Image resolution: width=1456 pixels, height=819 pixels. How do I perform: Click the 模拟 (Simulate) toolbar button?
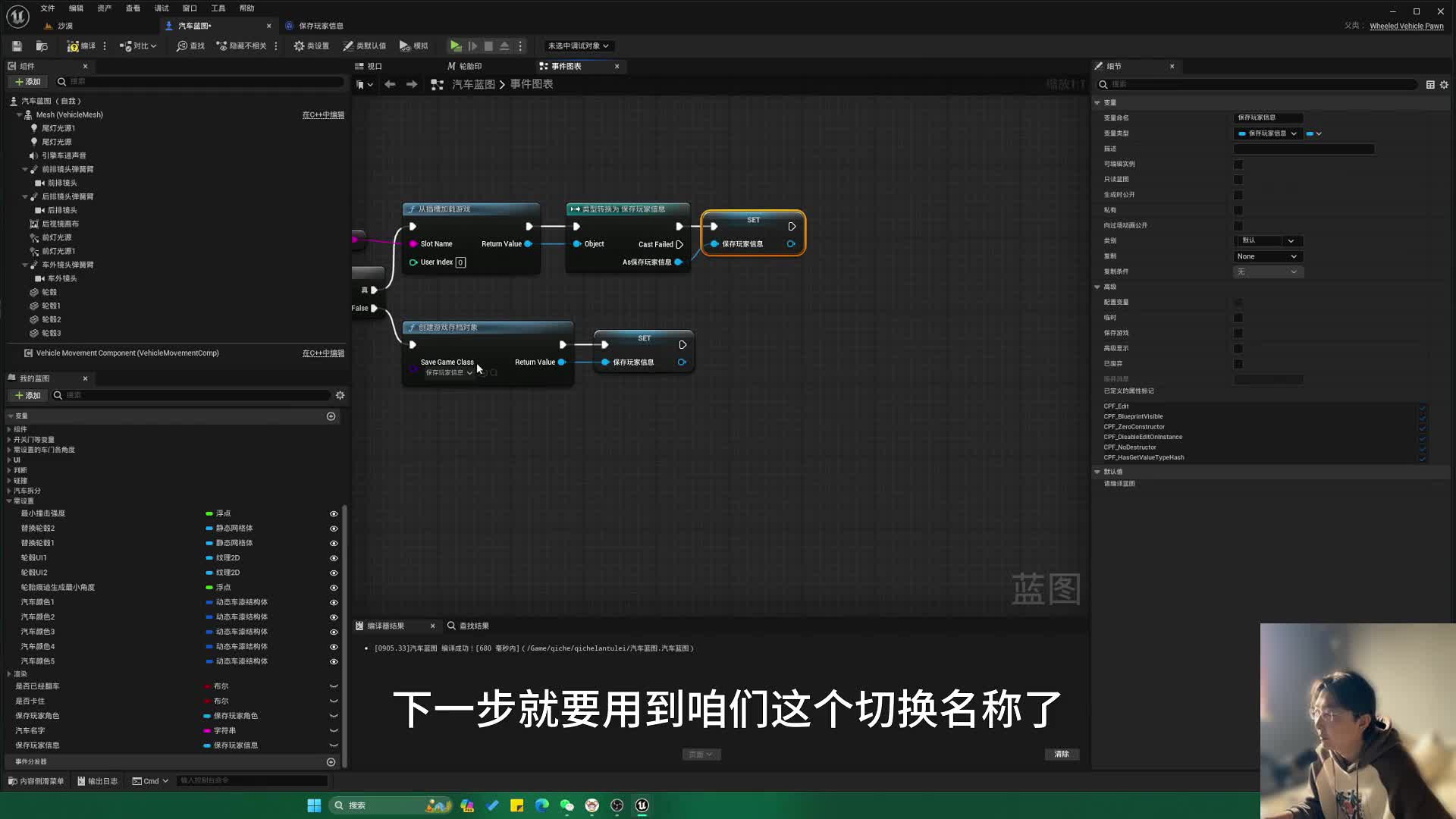414,46
